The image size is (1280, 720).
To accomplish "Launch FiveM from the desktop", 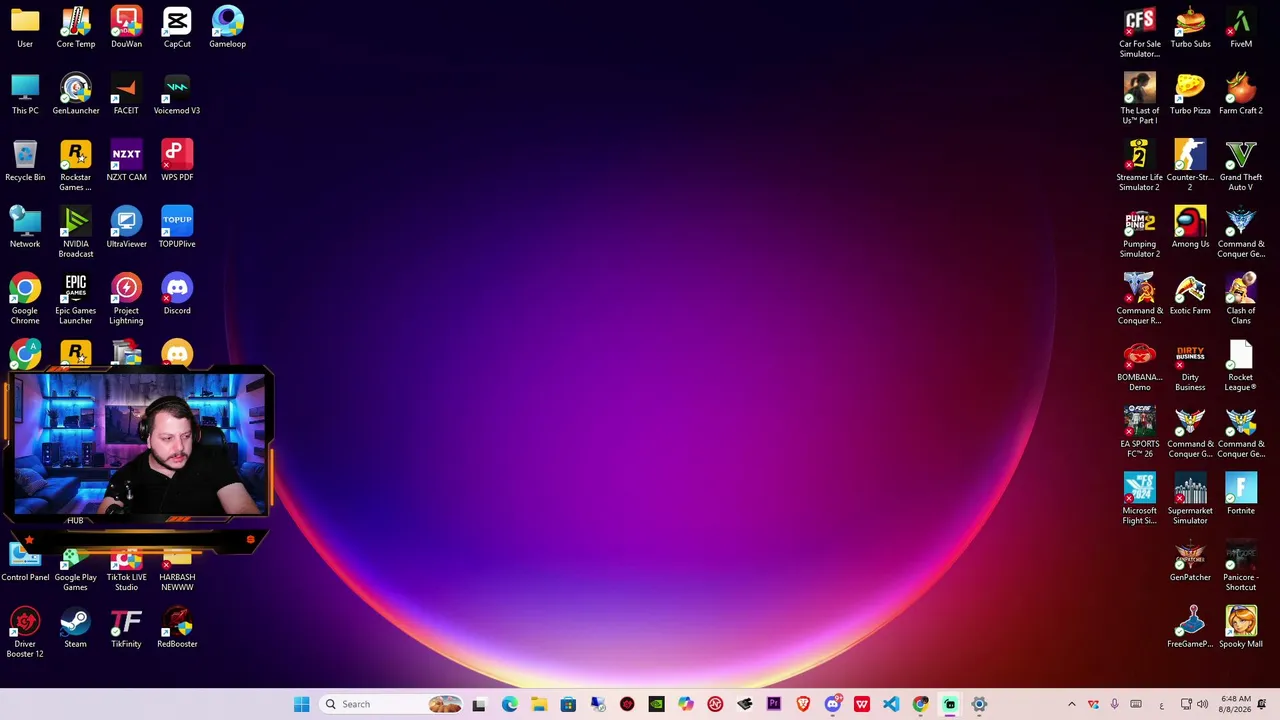I will point(1241,27).
